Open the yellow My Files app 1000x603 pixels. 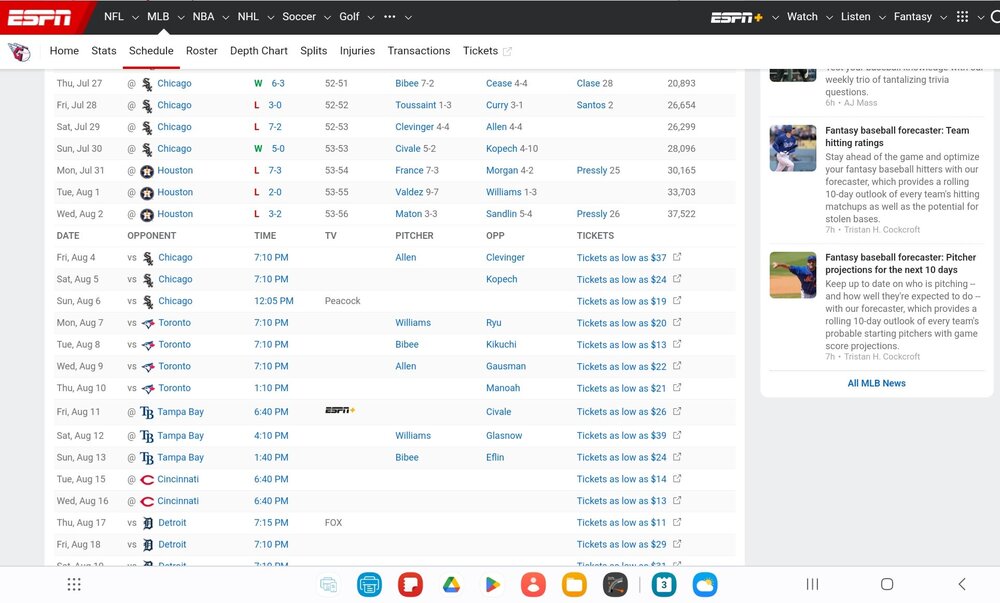click(x=574, y=584)
